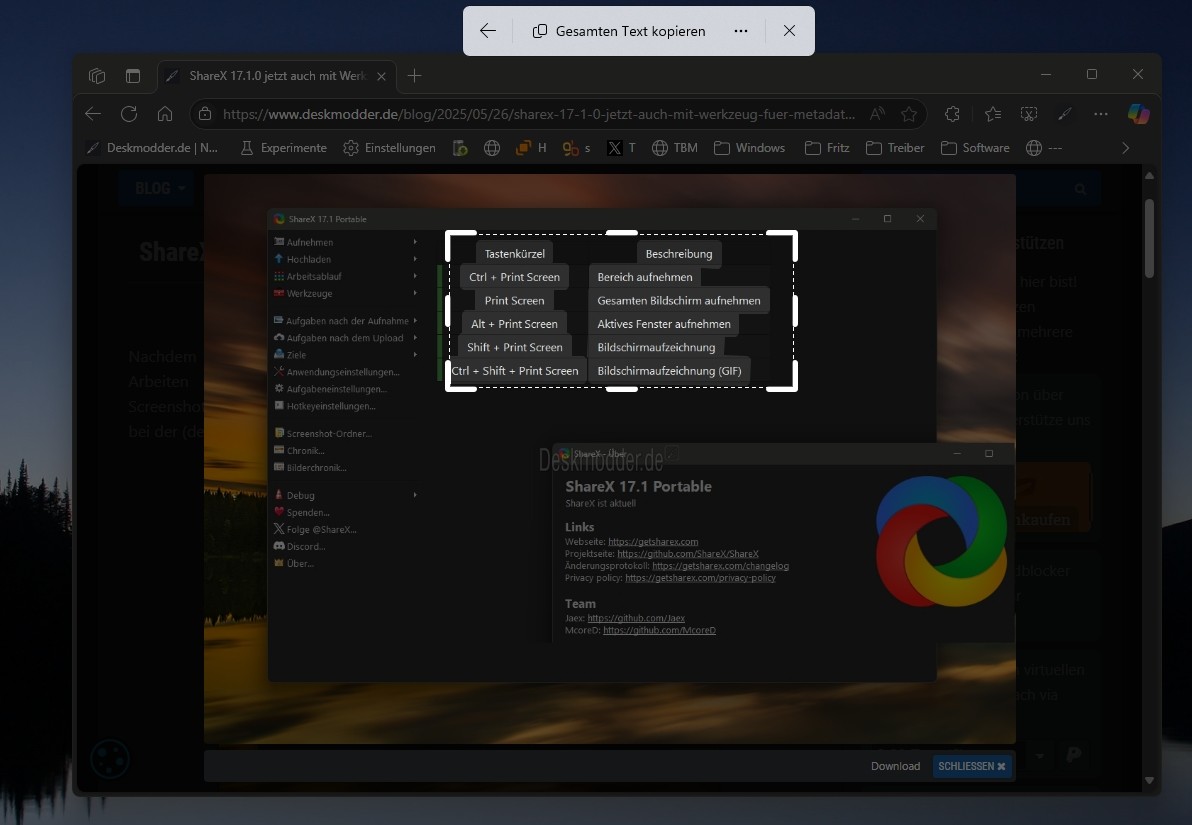The width and height of the screenshot is (1192, 825).
Task: Switch to the ShareX 17.1.0 browser tab
Action: click(x=270, y=76)
